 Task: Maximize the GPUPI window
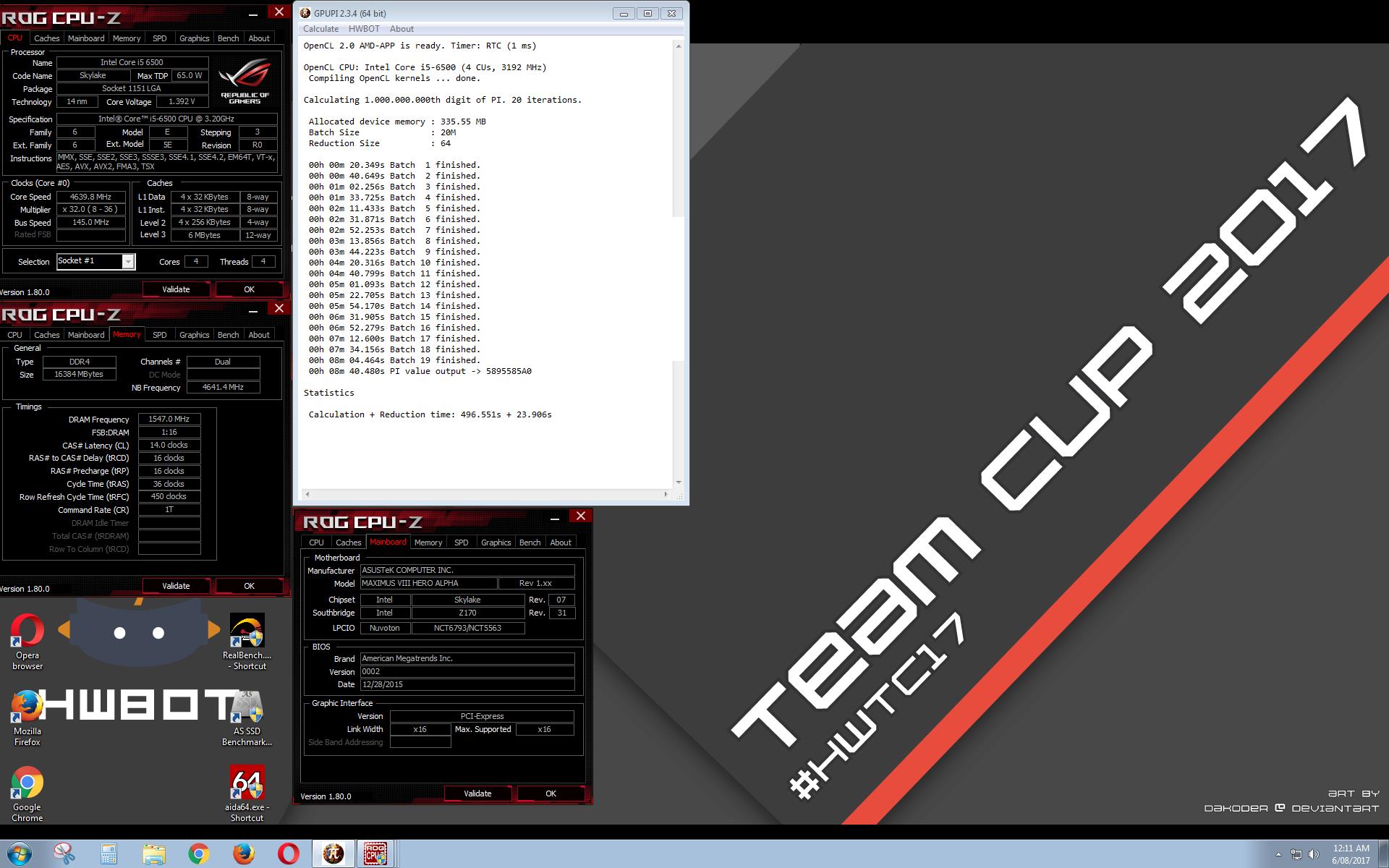tap(647, 13)
